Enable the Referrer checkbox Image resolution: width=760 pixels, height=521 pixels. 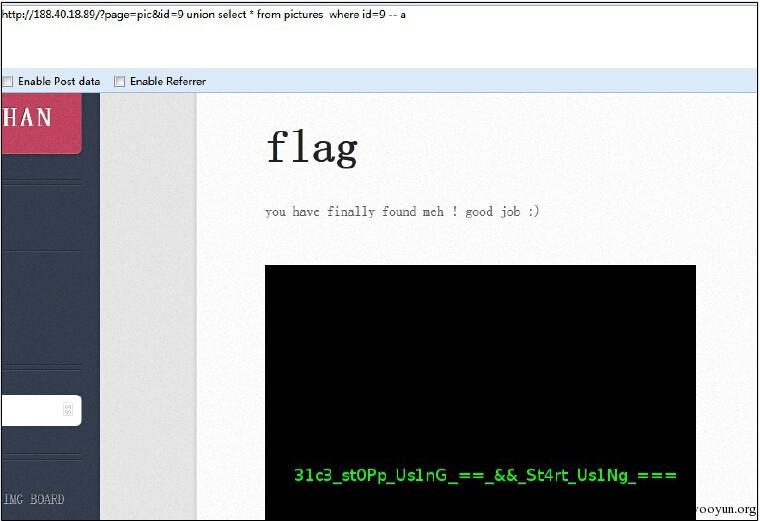pos(119,81)
